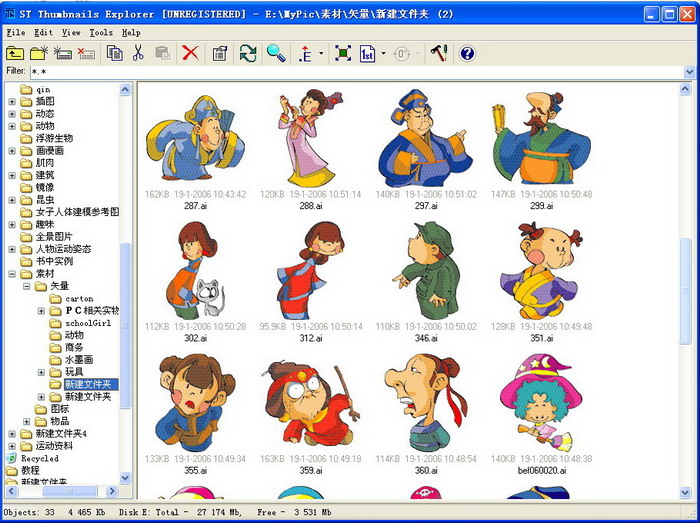700x523 pixels.
Task: Select the 297.ai thumbnail
Action: [425, 138]
